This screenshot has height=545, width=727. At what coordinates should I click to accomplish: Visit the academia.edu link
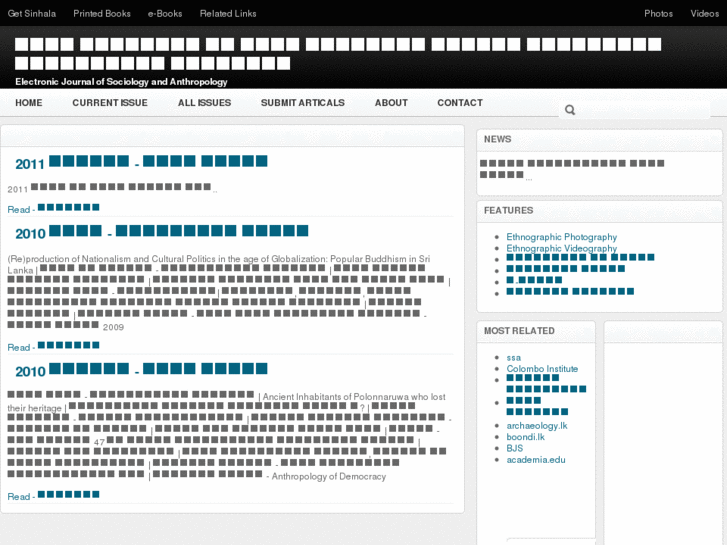(536, 459)
